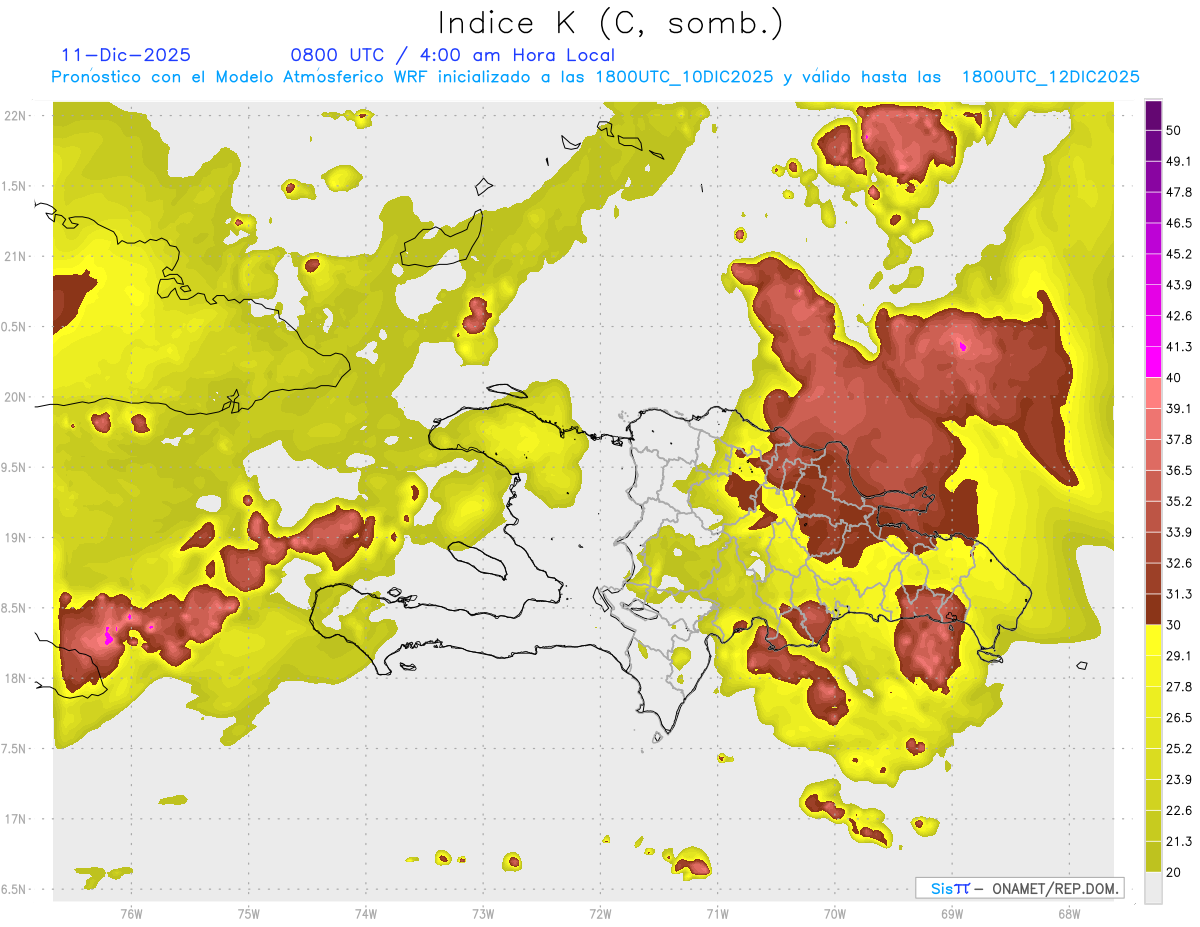The image size is (1200, 927).
Task: Click the '9.5N' latitude label
Action: [x=14, y=468]
